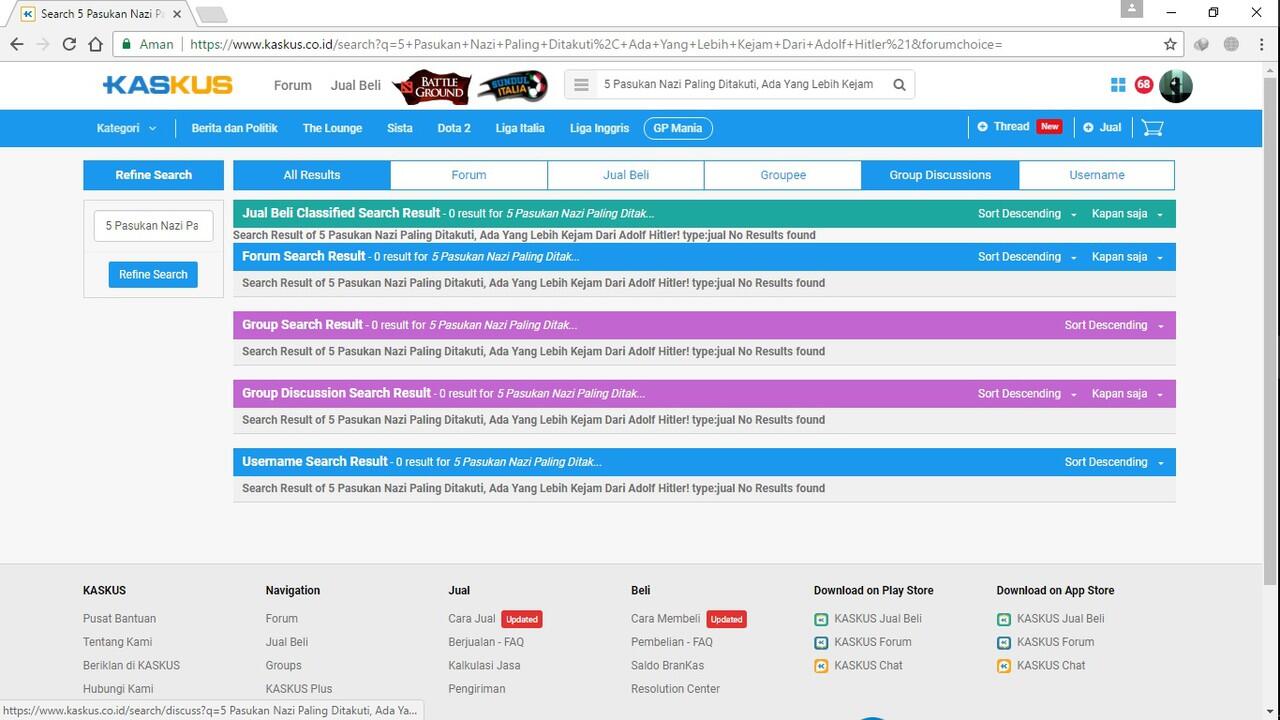The image size is (1280, 720).
Task: Switch to the Jual Beli results tab
Action: pos(626,175)
